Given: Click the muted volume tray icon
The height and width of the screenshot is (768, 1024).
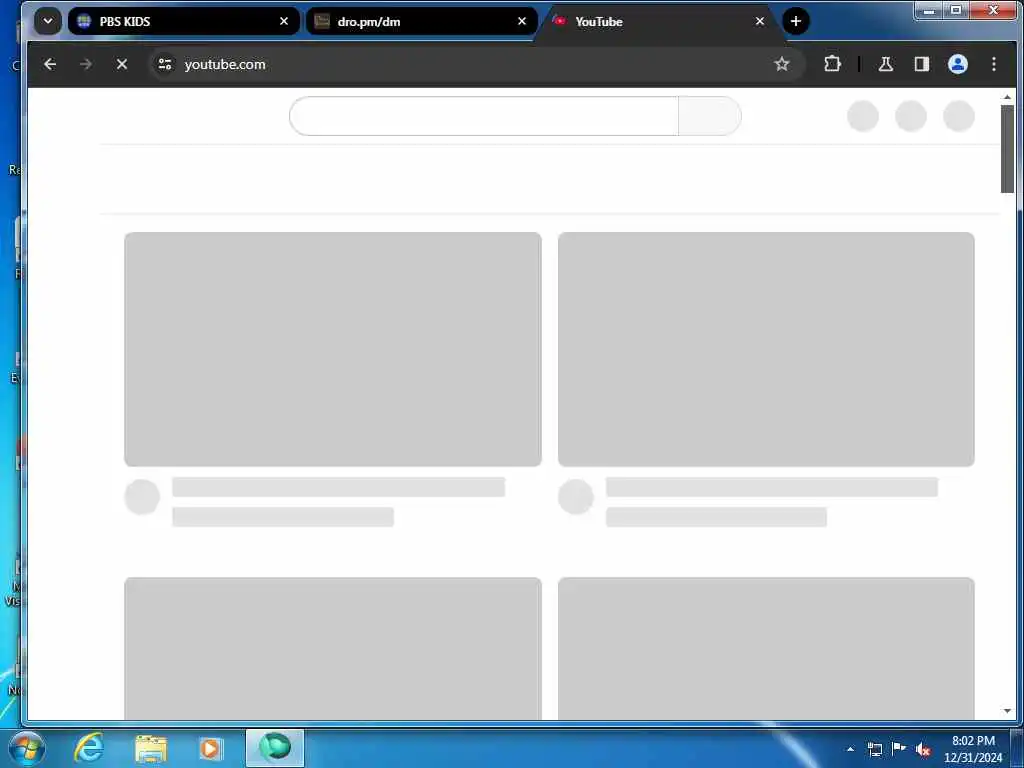Looking at the screenshot, I should point(923,749).
